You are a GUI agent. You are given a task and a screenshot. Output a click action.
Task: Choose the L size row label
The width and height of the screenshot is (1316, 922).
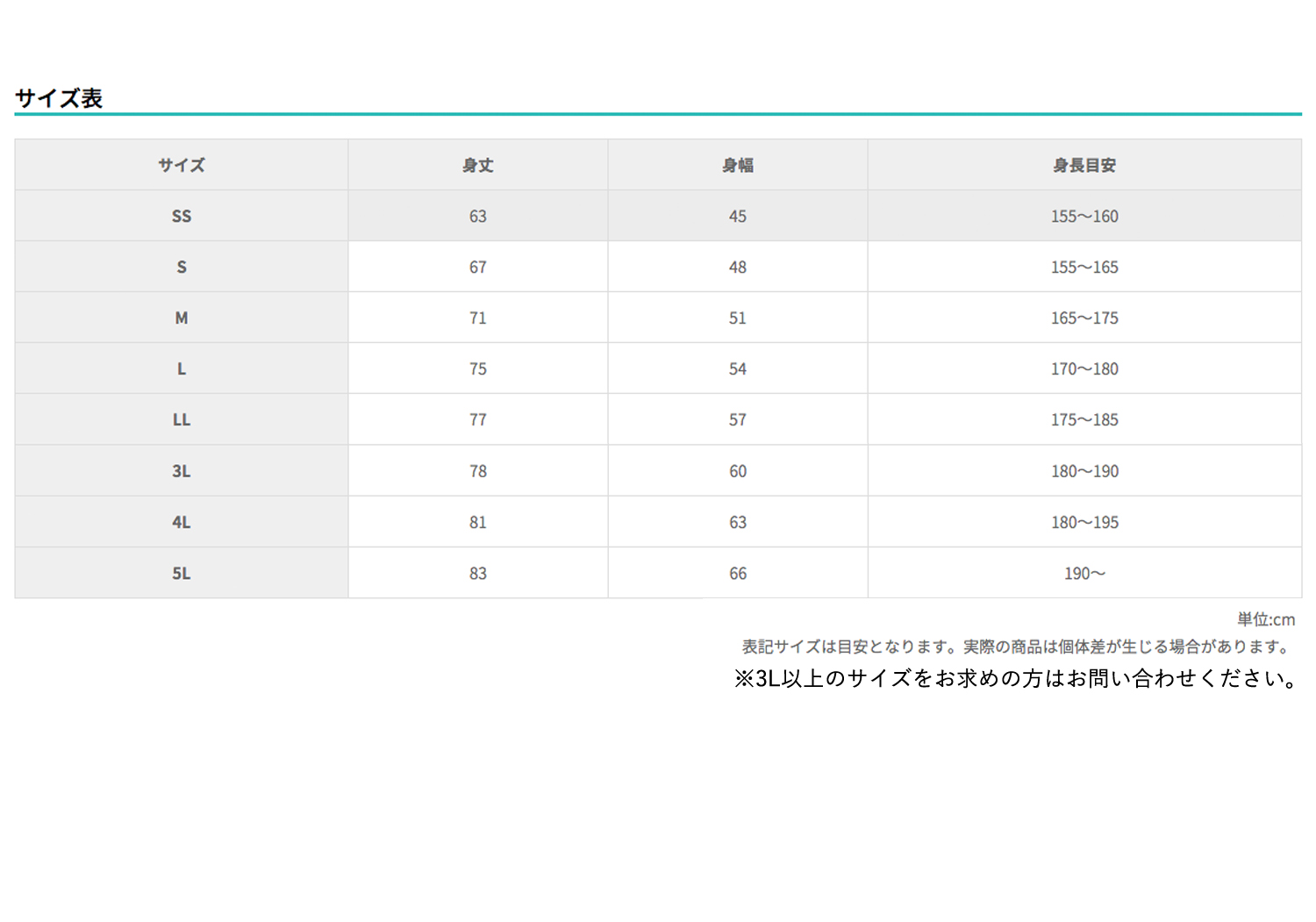(182, 368)
